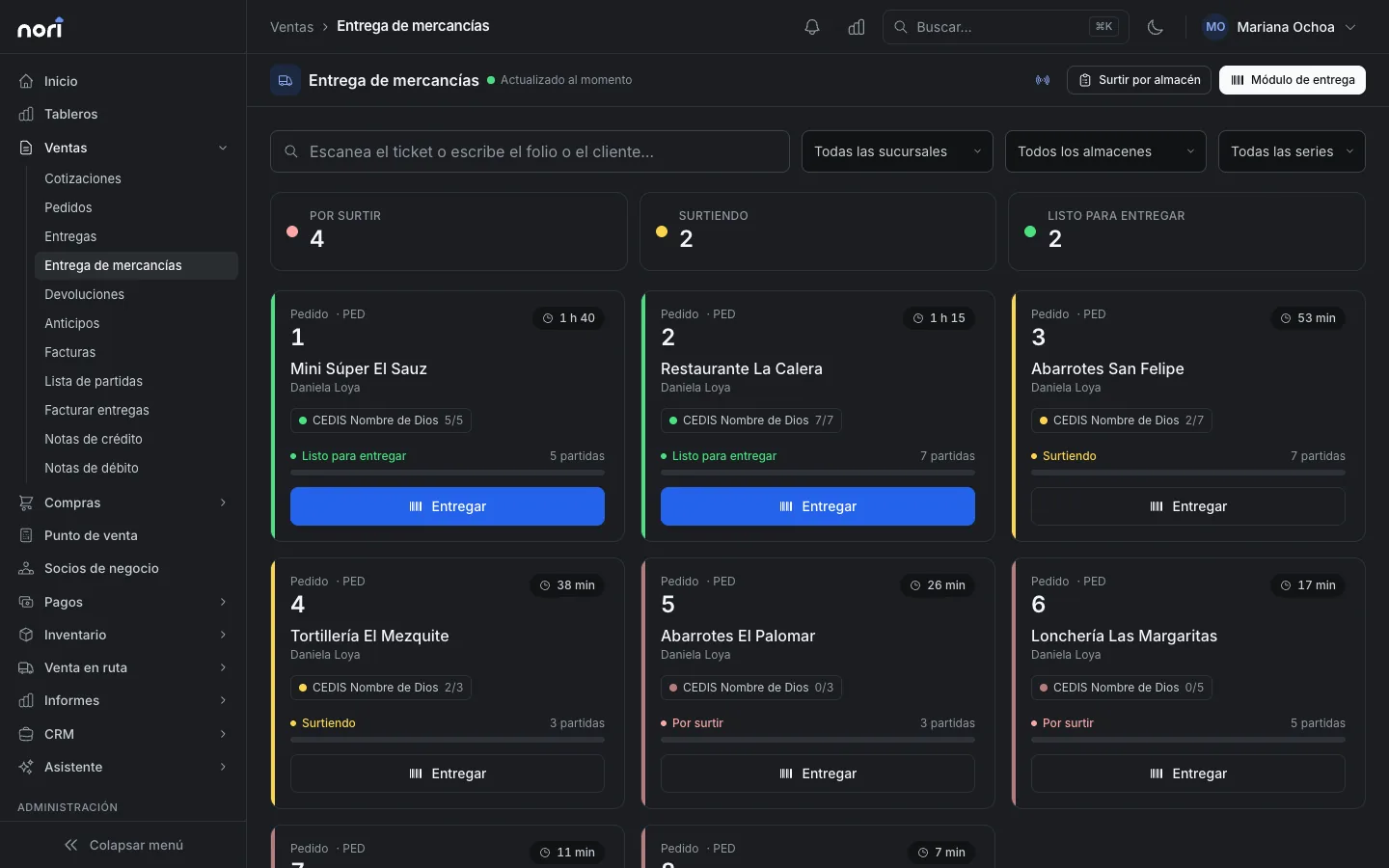Select Devoluciones in sidebar
Viewport: 1389px width, 868px height.
click(84, 294)
